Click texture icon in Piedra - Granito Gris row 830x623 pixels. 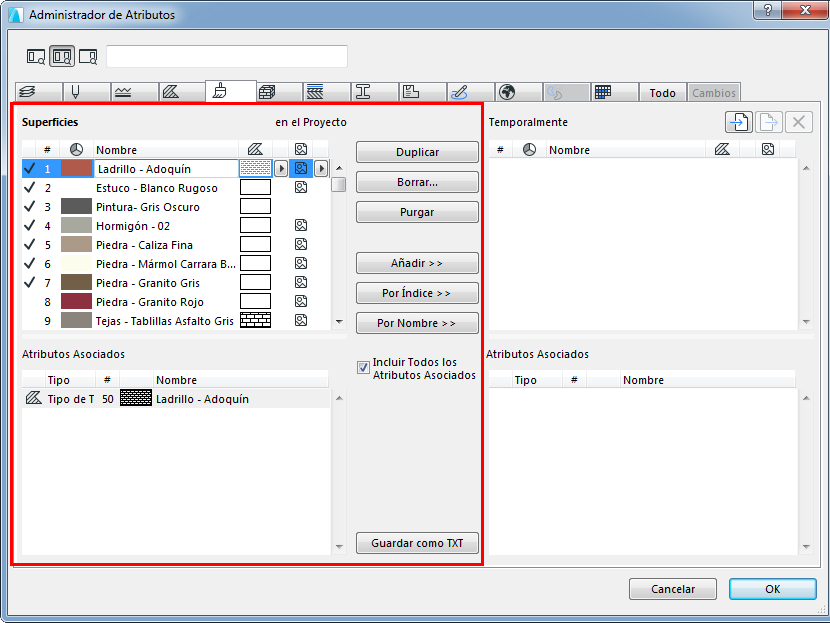(x=301, y=283)
